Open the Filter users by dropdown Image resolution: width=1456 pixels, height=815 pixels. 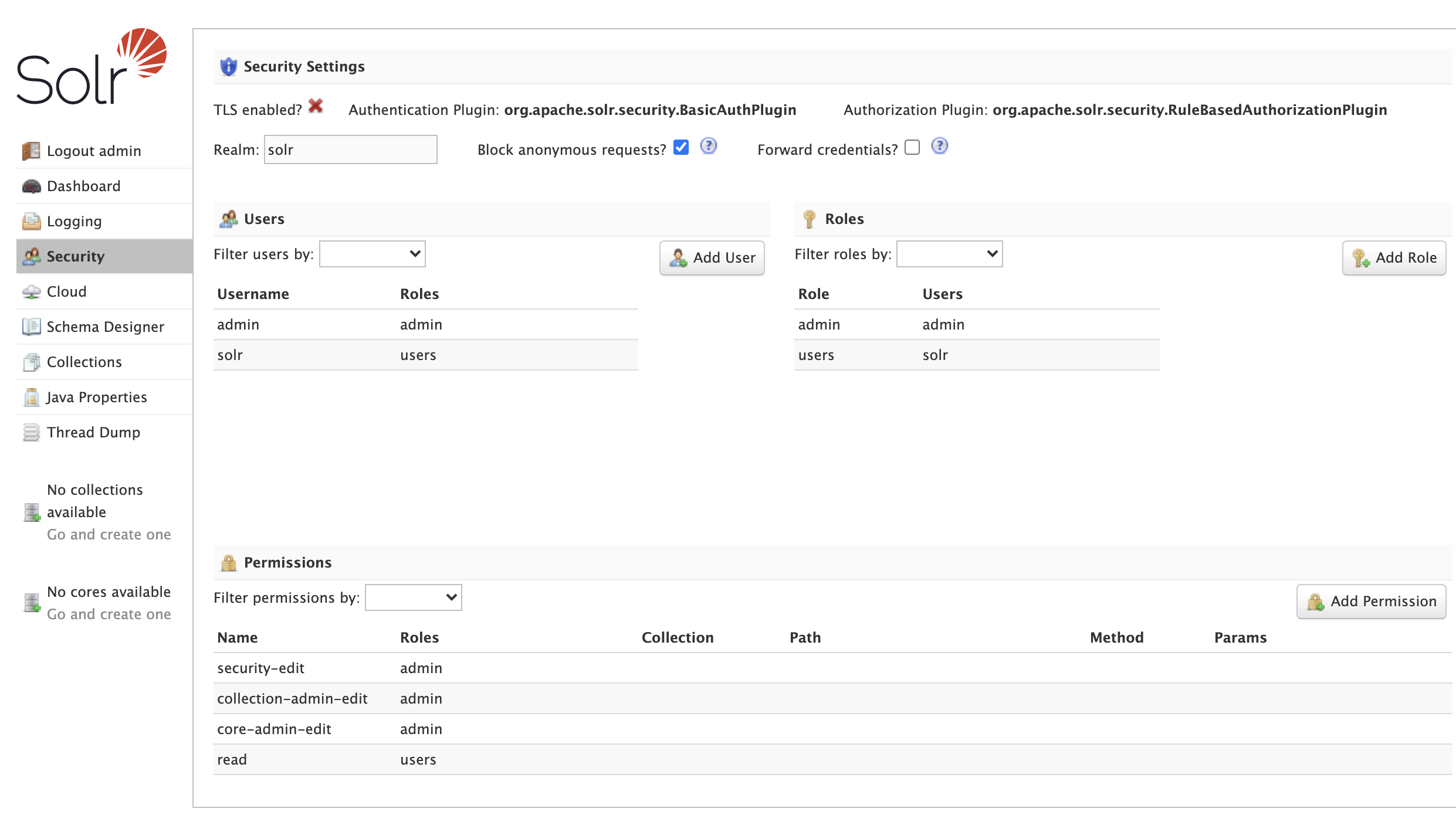[x=372, y=254]
